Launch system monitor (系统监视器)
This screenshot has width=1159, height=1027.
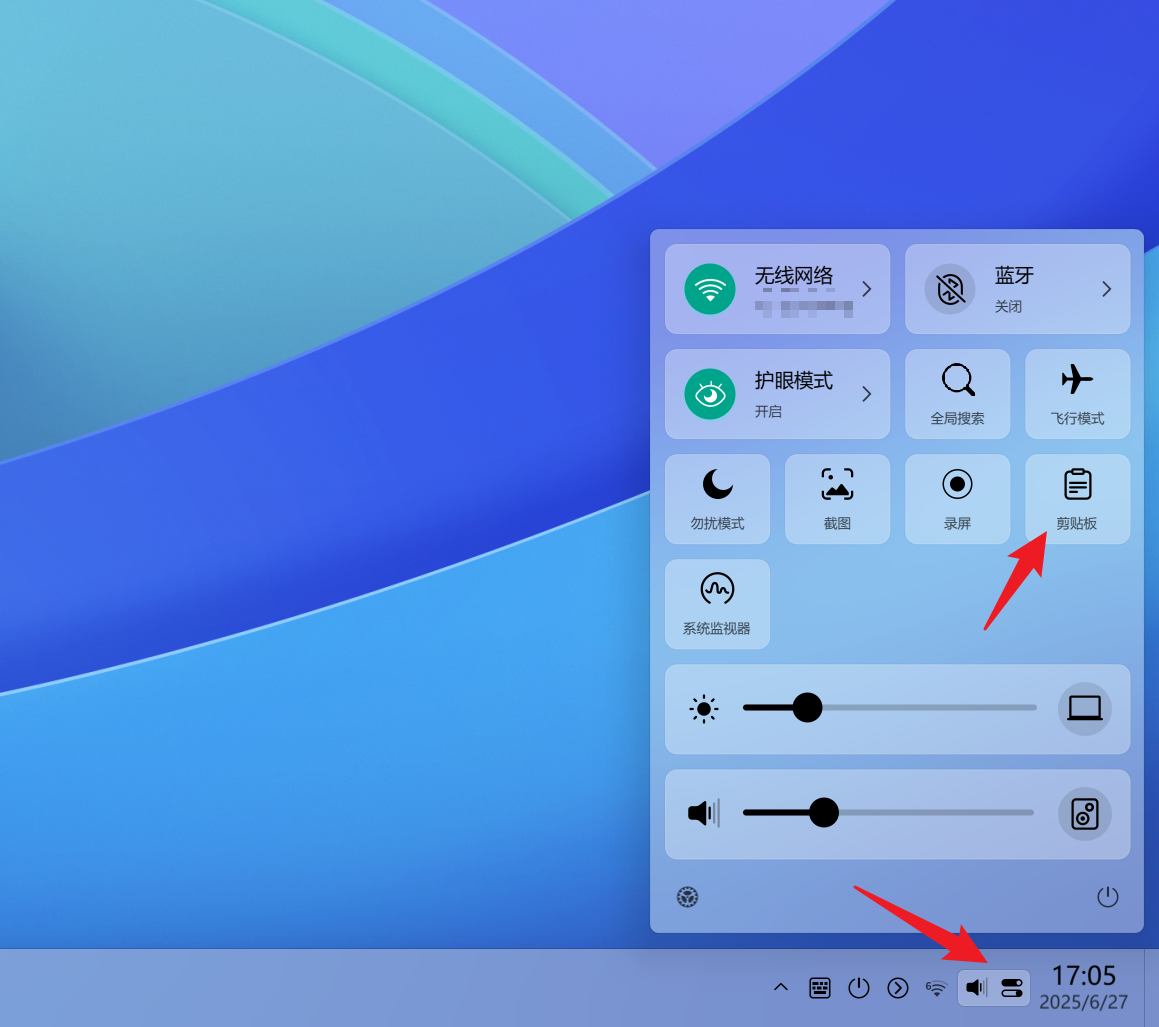717,604
